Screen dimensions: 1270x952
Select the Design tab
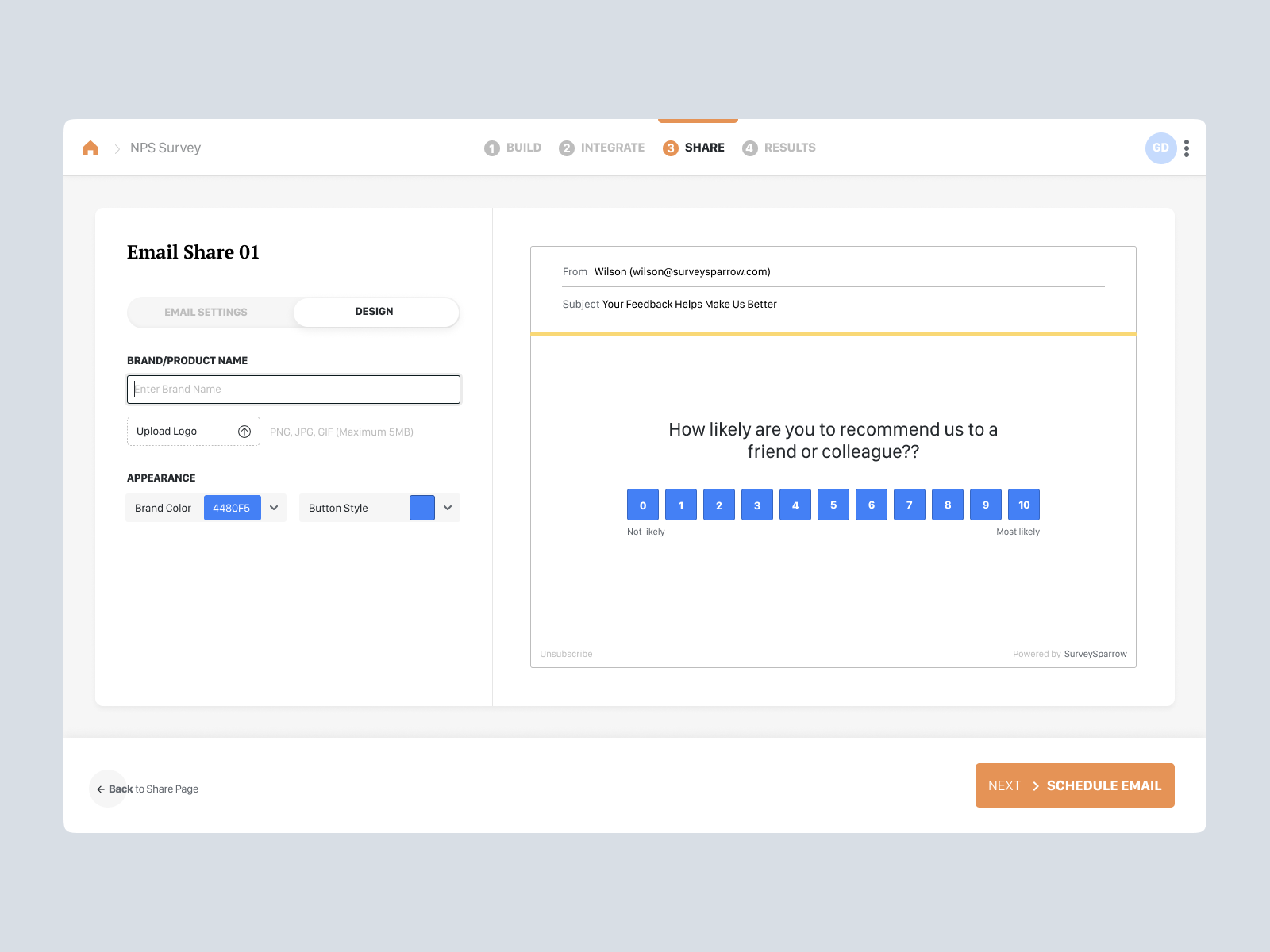coord(376,312)
